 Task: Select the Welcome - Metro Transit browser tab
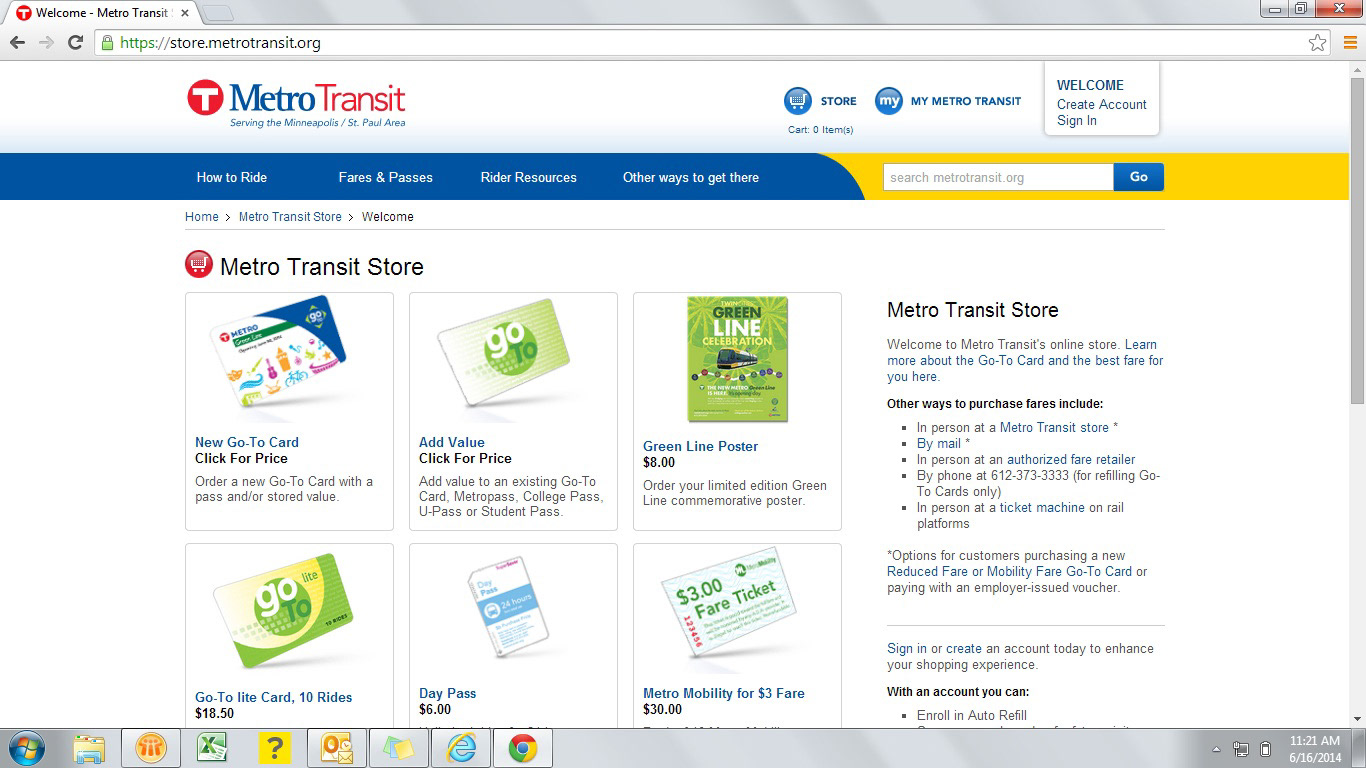click(102, 13)
